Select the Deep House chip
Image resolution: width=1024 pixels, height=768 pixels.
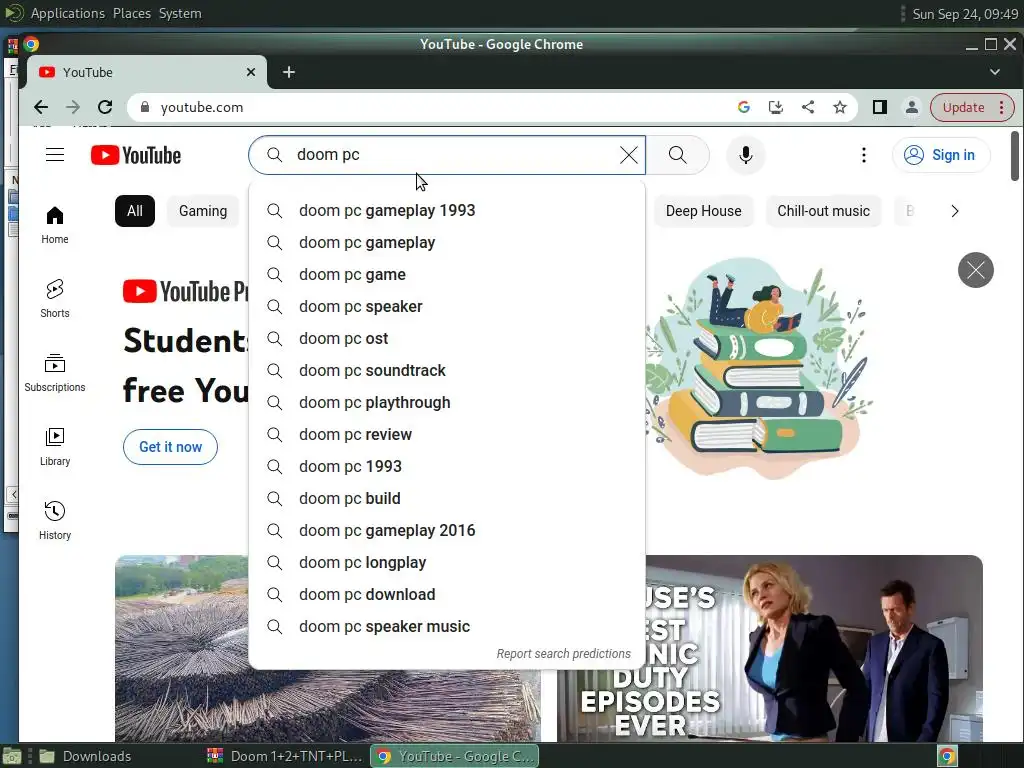click(703, 211)
